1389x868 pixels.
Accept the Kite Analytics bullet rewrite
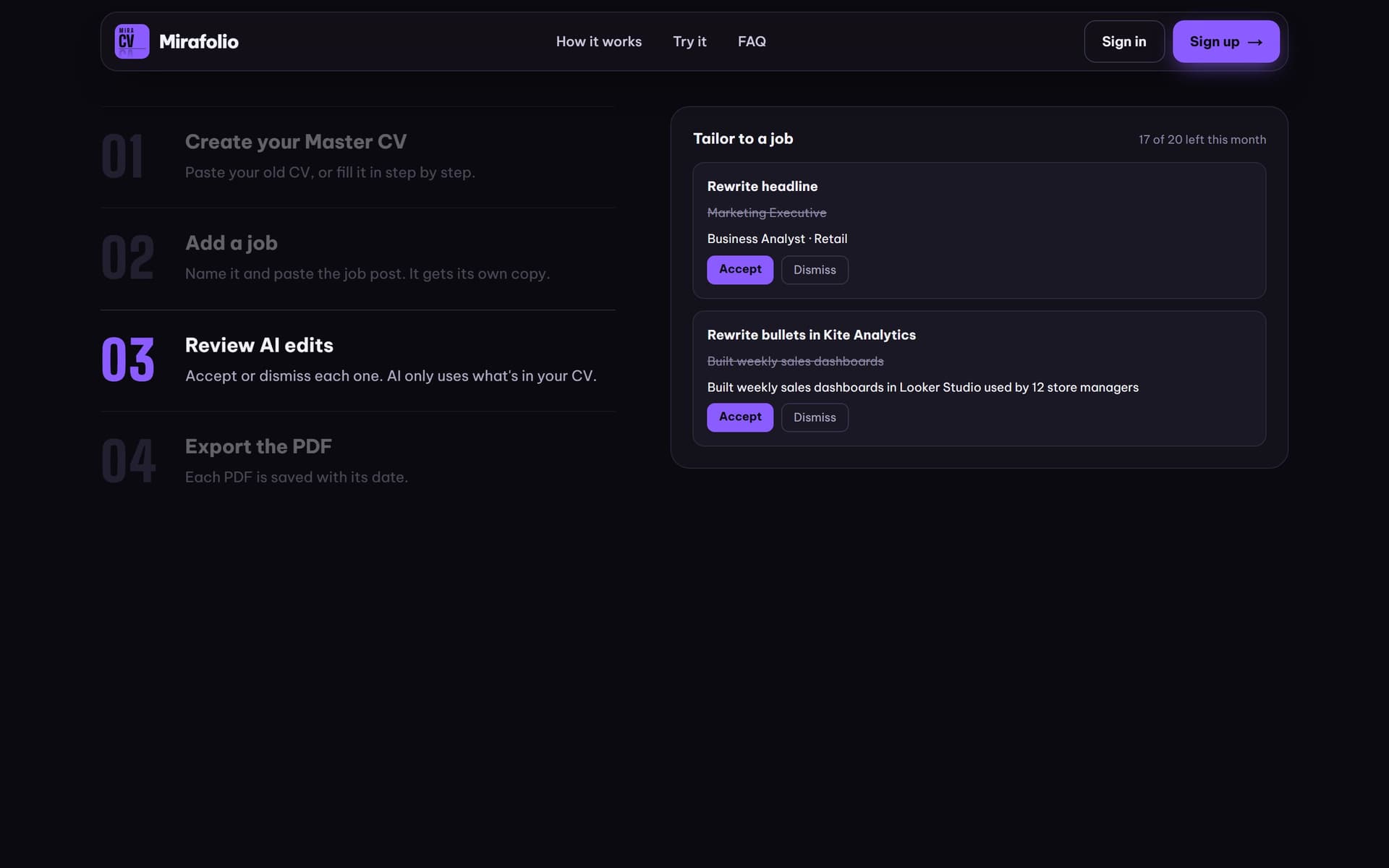point(740,417)
